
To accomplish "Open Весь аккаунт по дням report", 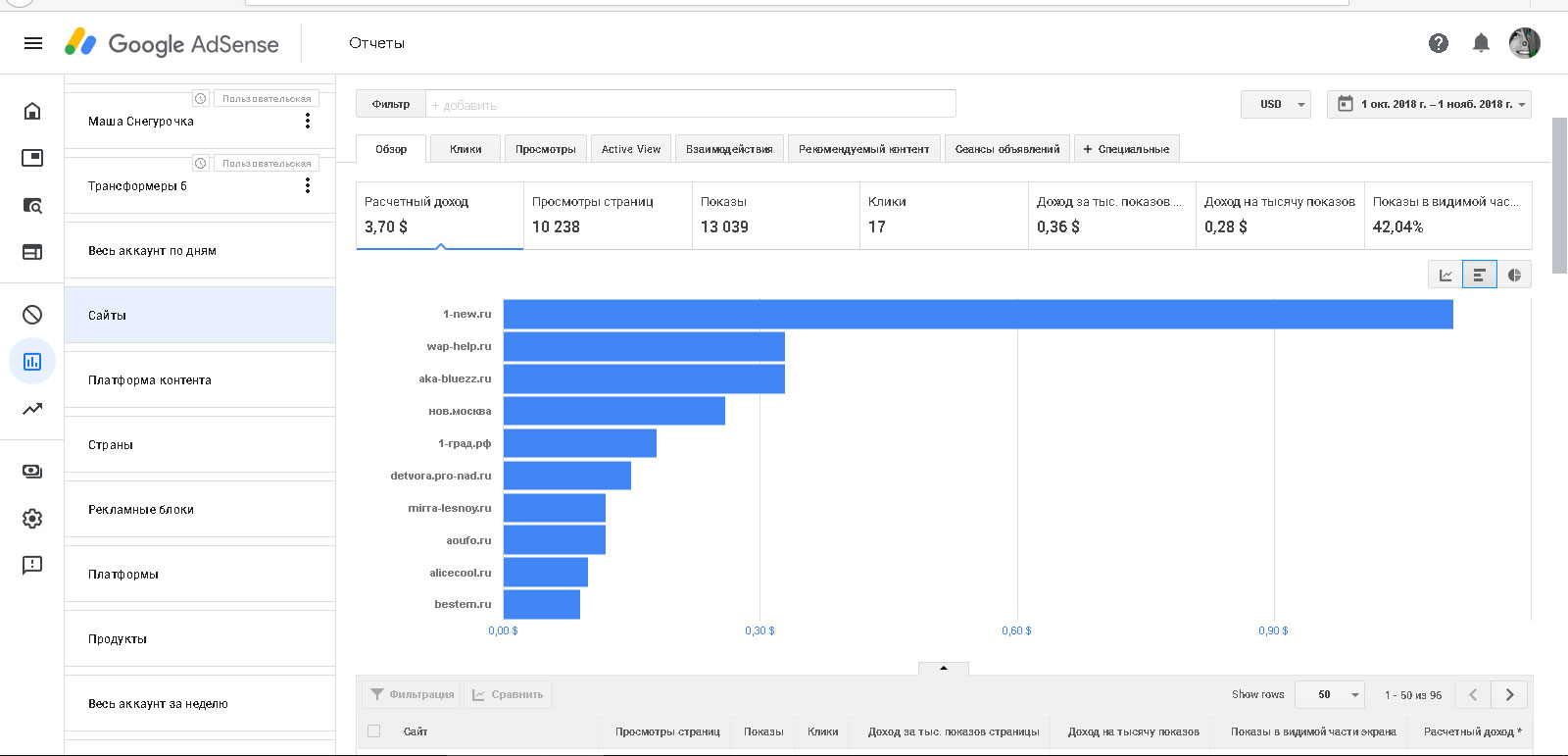I will click(200, 250).
